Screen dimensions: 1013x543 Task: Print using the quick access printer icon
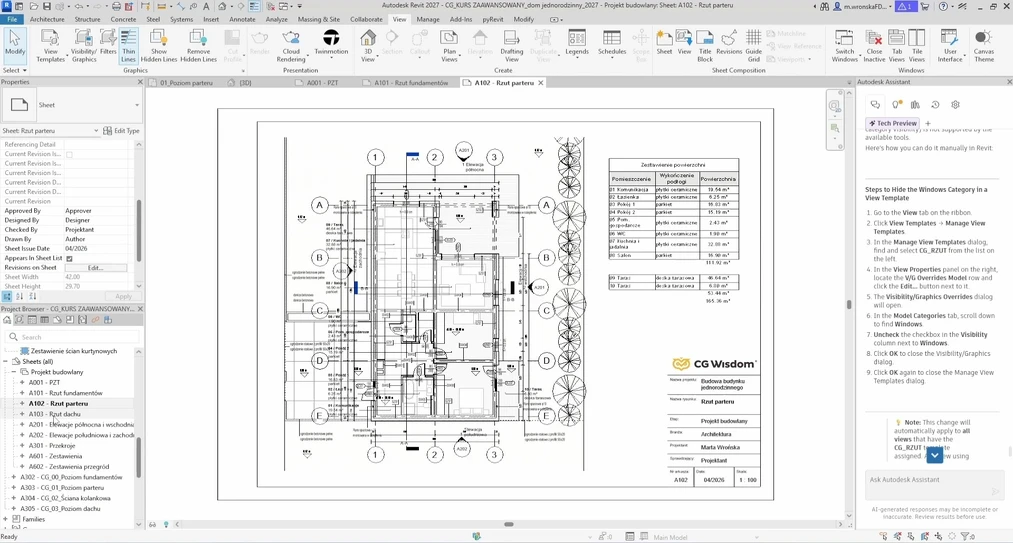click(x=116, y=6)
